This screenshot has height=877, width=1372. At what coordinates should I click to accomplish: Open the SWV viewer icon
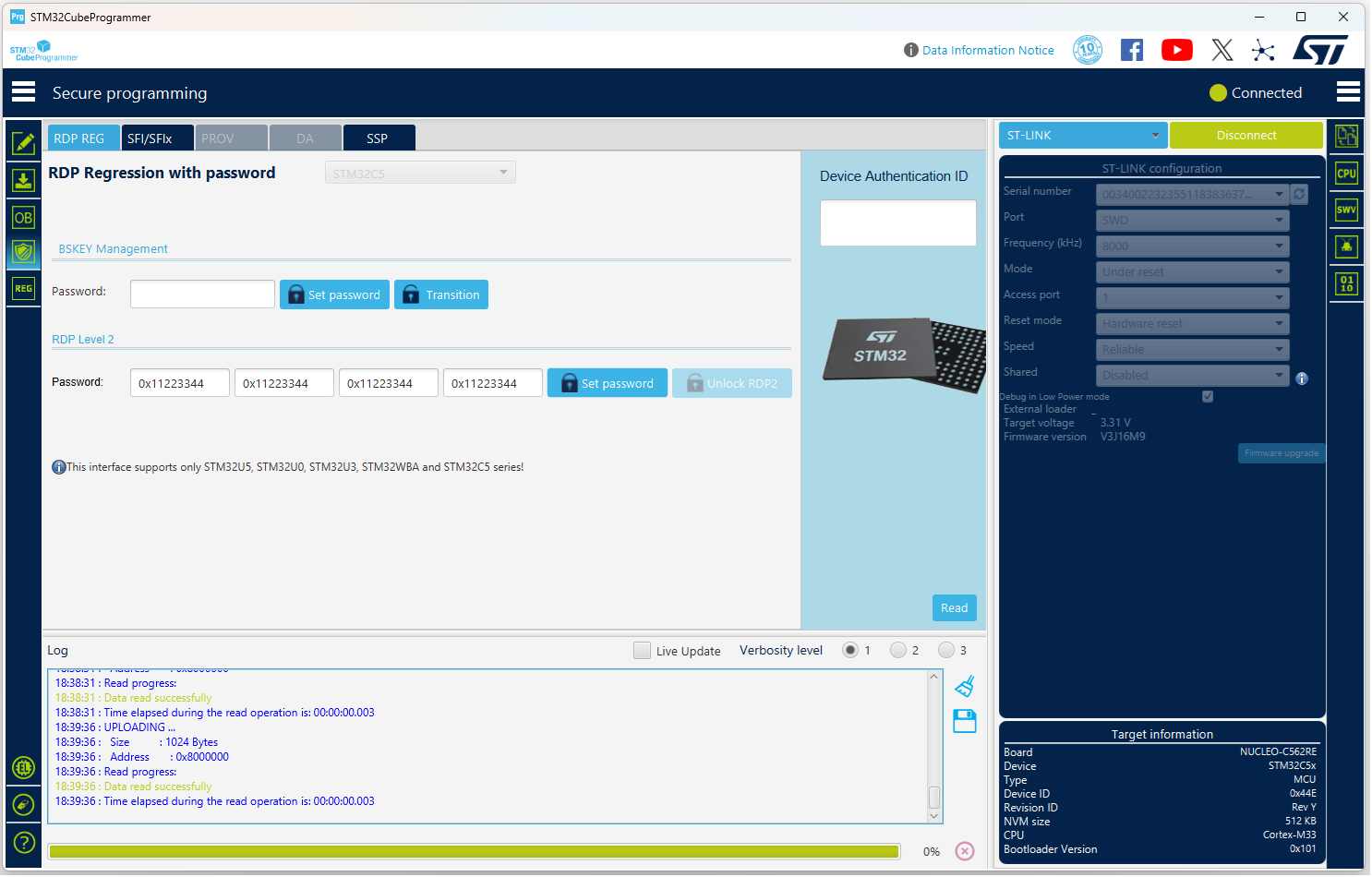[x=1347, y=210]
